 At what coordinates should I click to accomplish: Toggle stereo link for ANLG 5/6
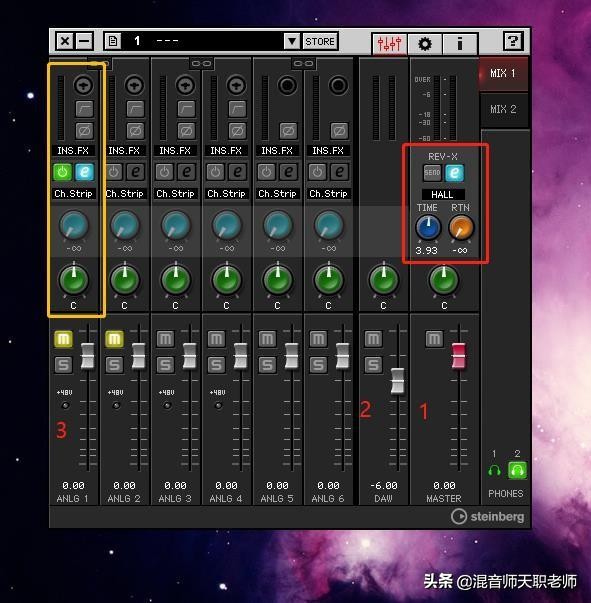click(303, 63)
